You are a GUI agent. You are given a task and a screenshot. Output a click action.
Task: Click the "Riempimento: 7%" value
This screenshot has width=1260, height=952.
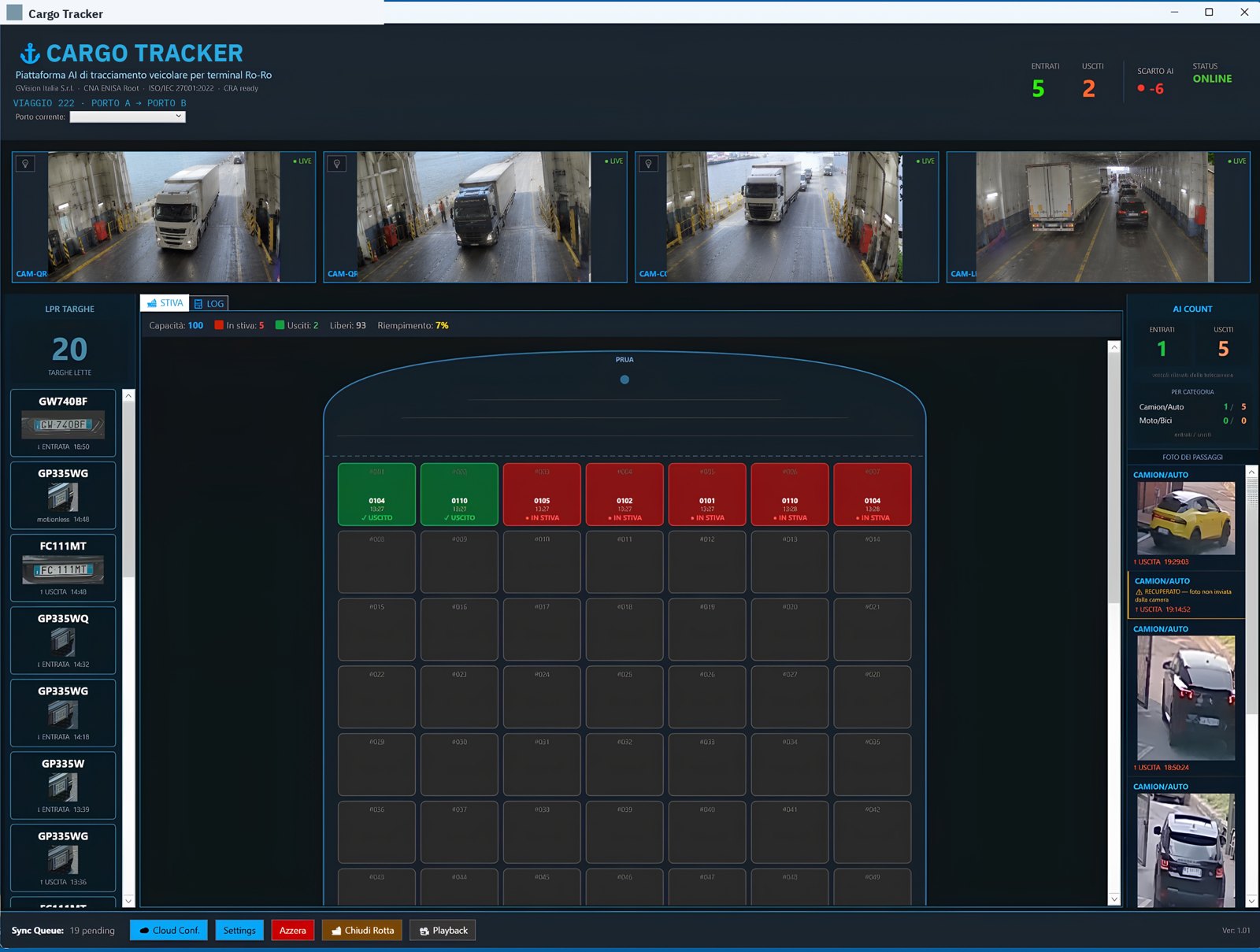click(x=413, y=325)
